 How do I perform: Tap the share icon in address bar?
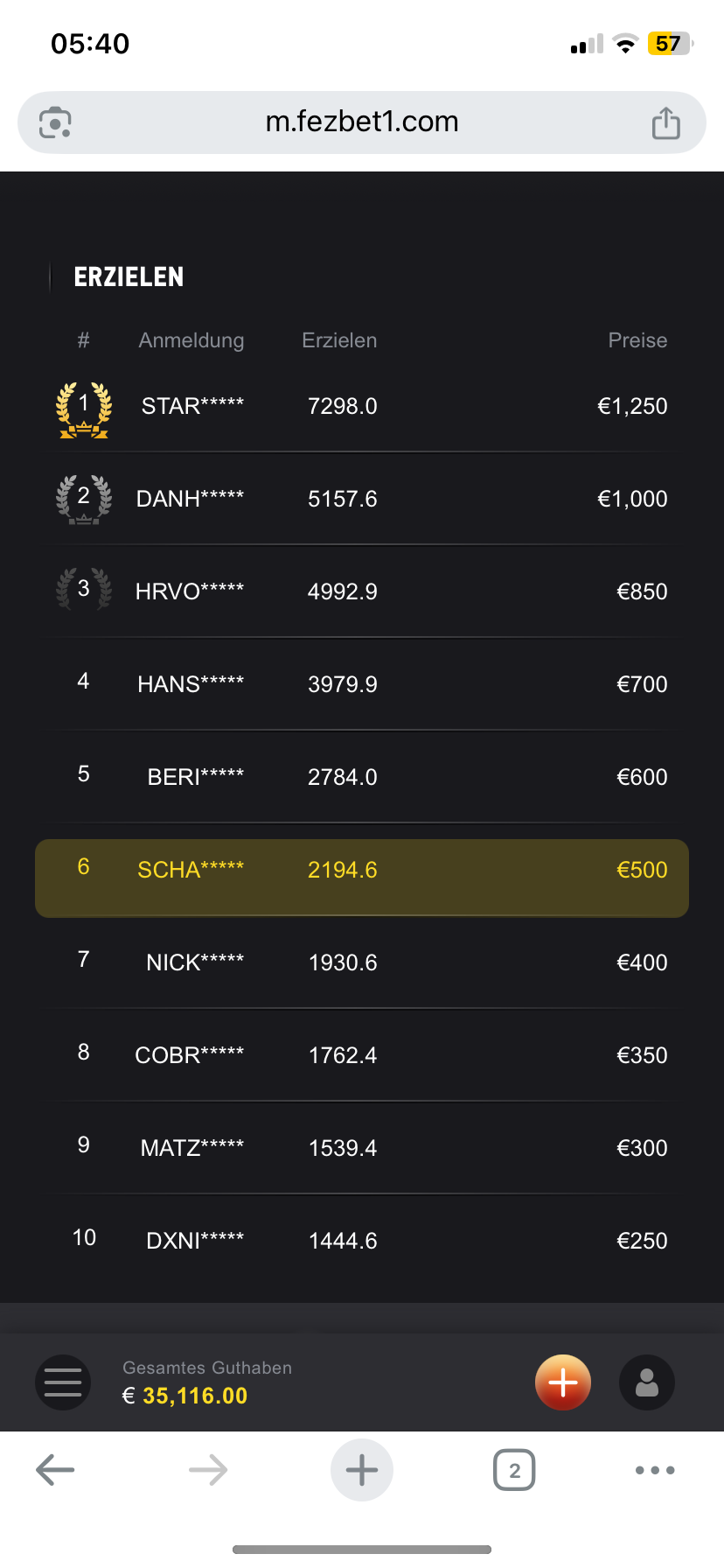(x=665, y=122)
